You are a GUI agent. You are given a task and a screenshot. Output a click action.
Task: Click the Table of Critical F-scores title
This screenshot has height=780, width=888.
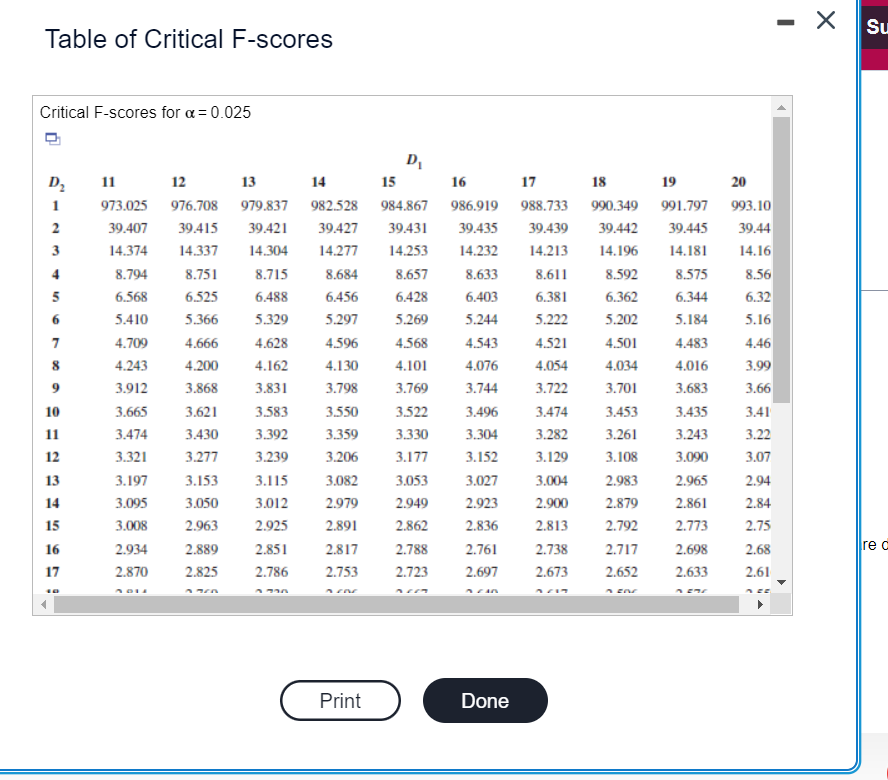[x=188, y=39]
